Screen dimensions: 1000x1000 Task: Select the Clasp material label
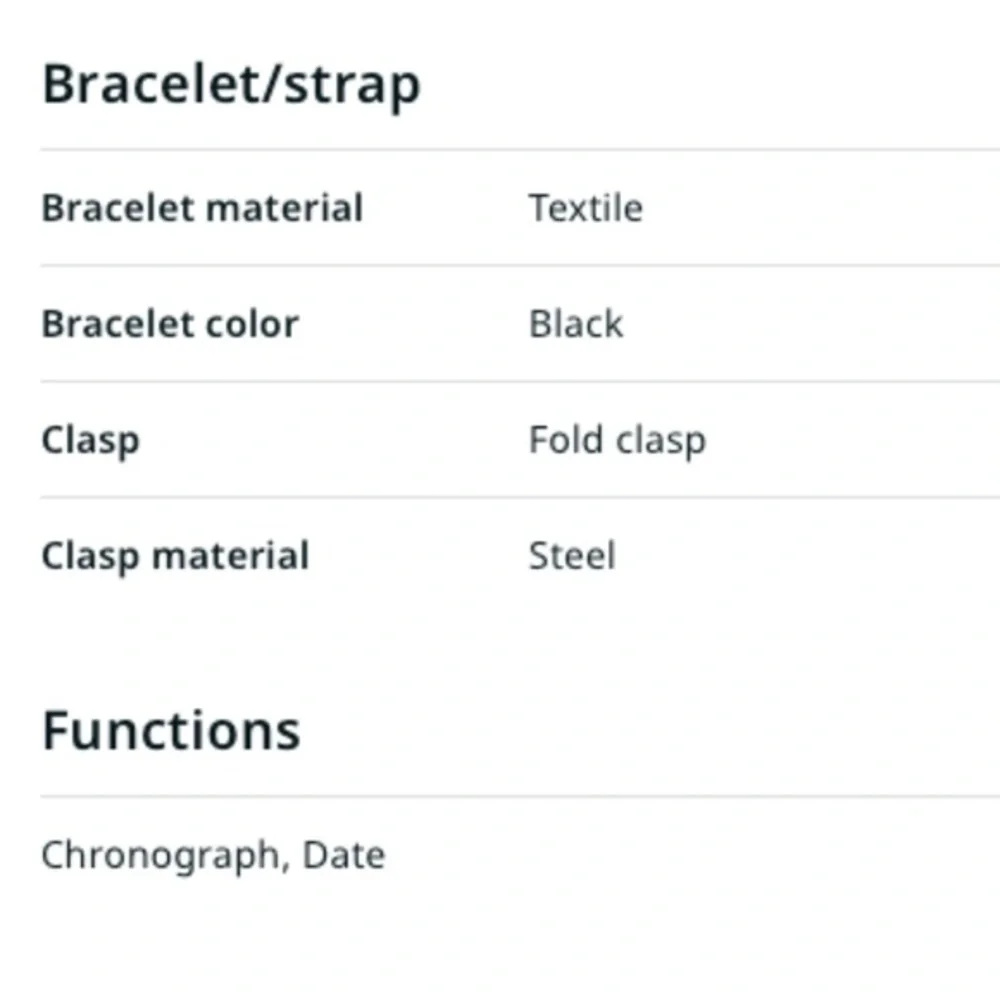pos(175,556)
